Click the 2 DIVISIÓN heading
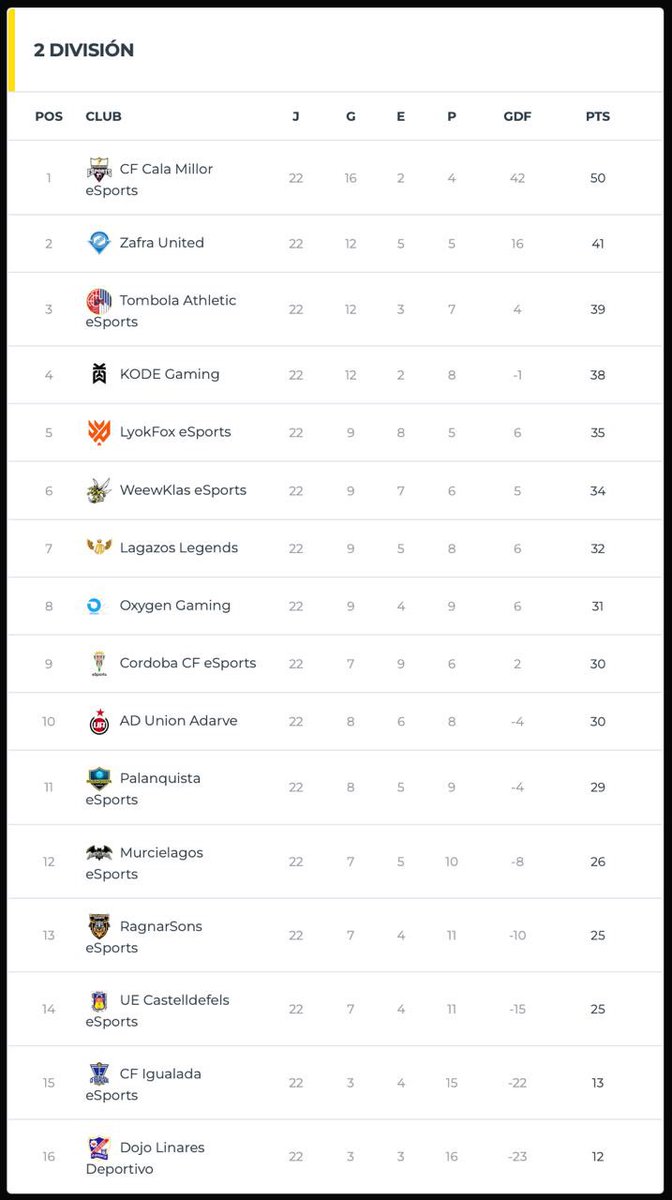This screenshot has width=672, height=1200. coord(84,50)
